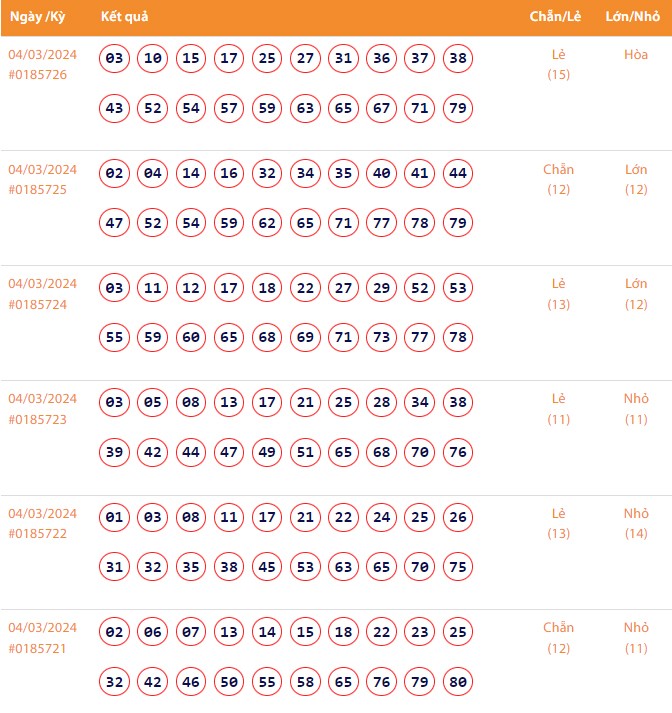
Task: Select the Chẵn/Lẻ column header
Action: pyautogui.click(x=557, y=18)
